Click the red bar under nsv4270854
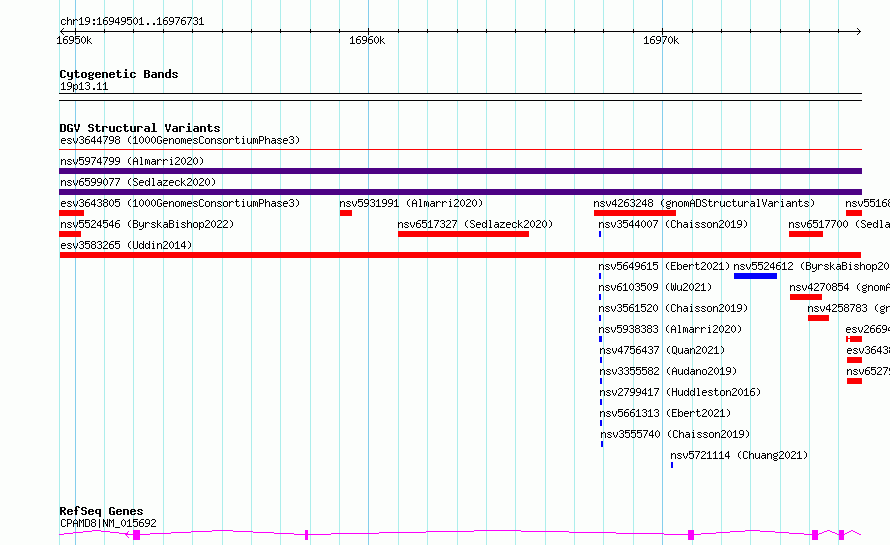The width and height of the screenshot is (890, 545). [x=805, y=297]
